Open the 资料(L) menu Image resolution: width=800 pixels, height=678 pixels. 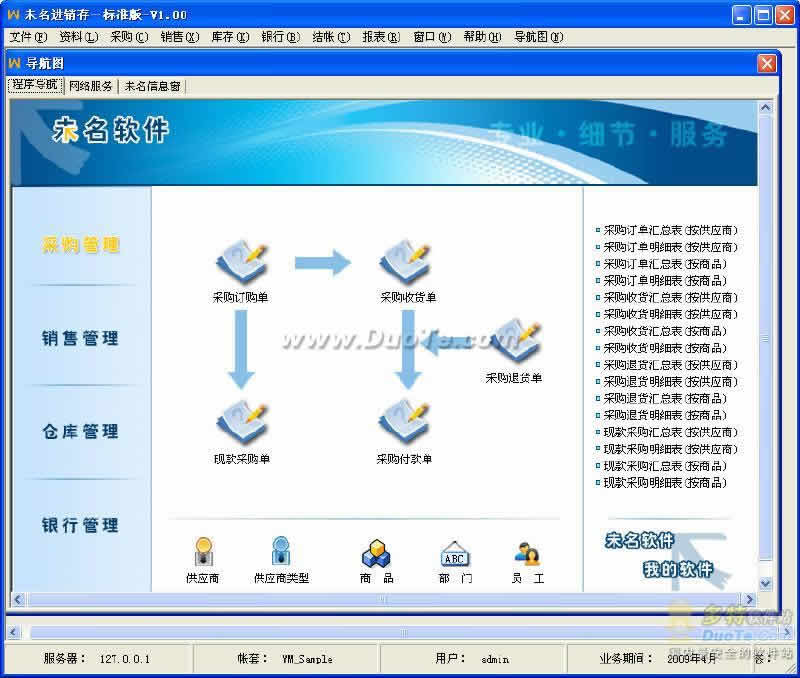click(x=79, y=37)
